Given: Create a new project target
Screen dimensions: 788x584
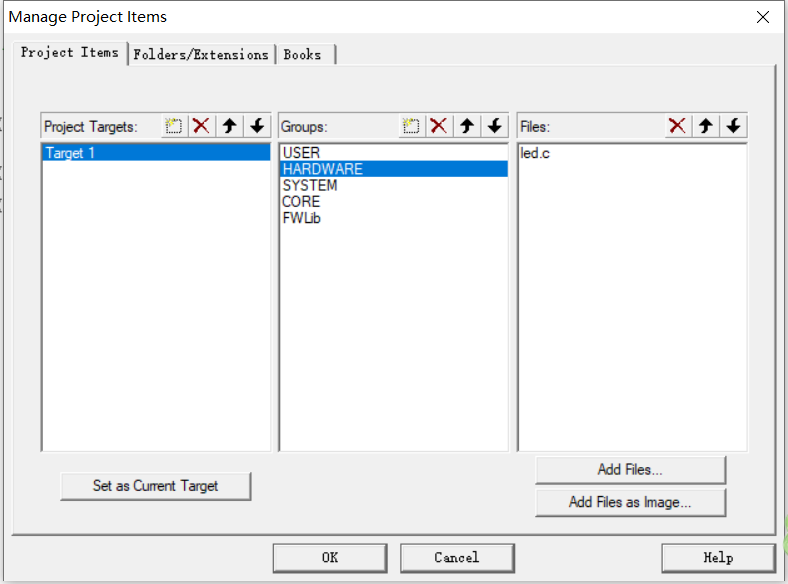Looking at the screenshot, I should (174, 126).
